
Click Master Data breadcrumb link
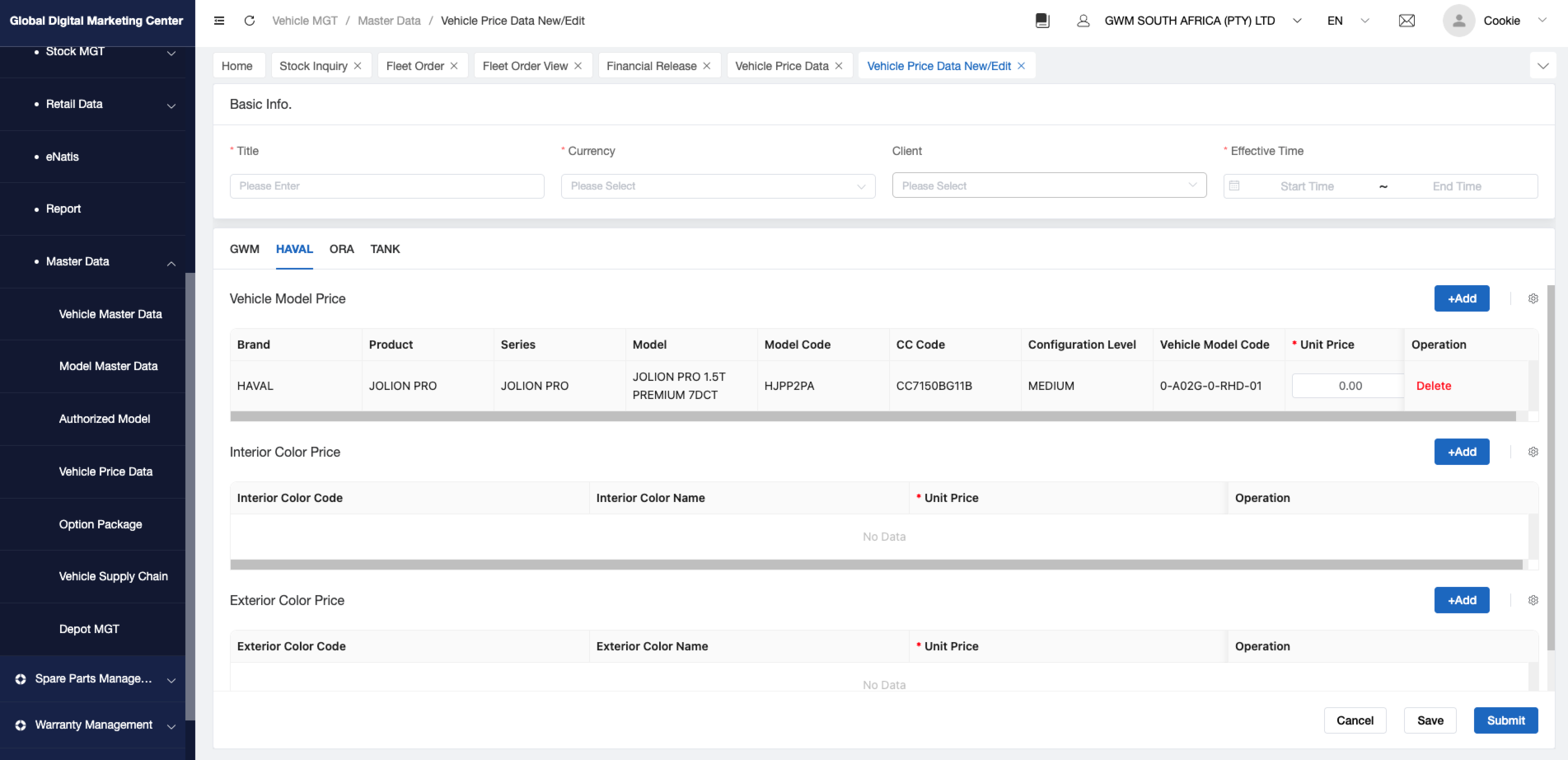coord(389,21)
